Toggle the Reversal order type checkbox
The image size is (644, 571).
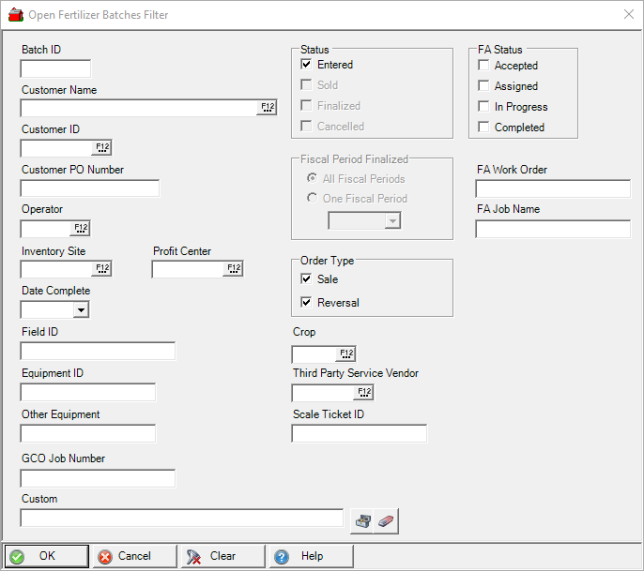[307, 302]
